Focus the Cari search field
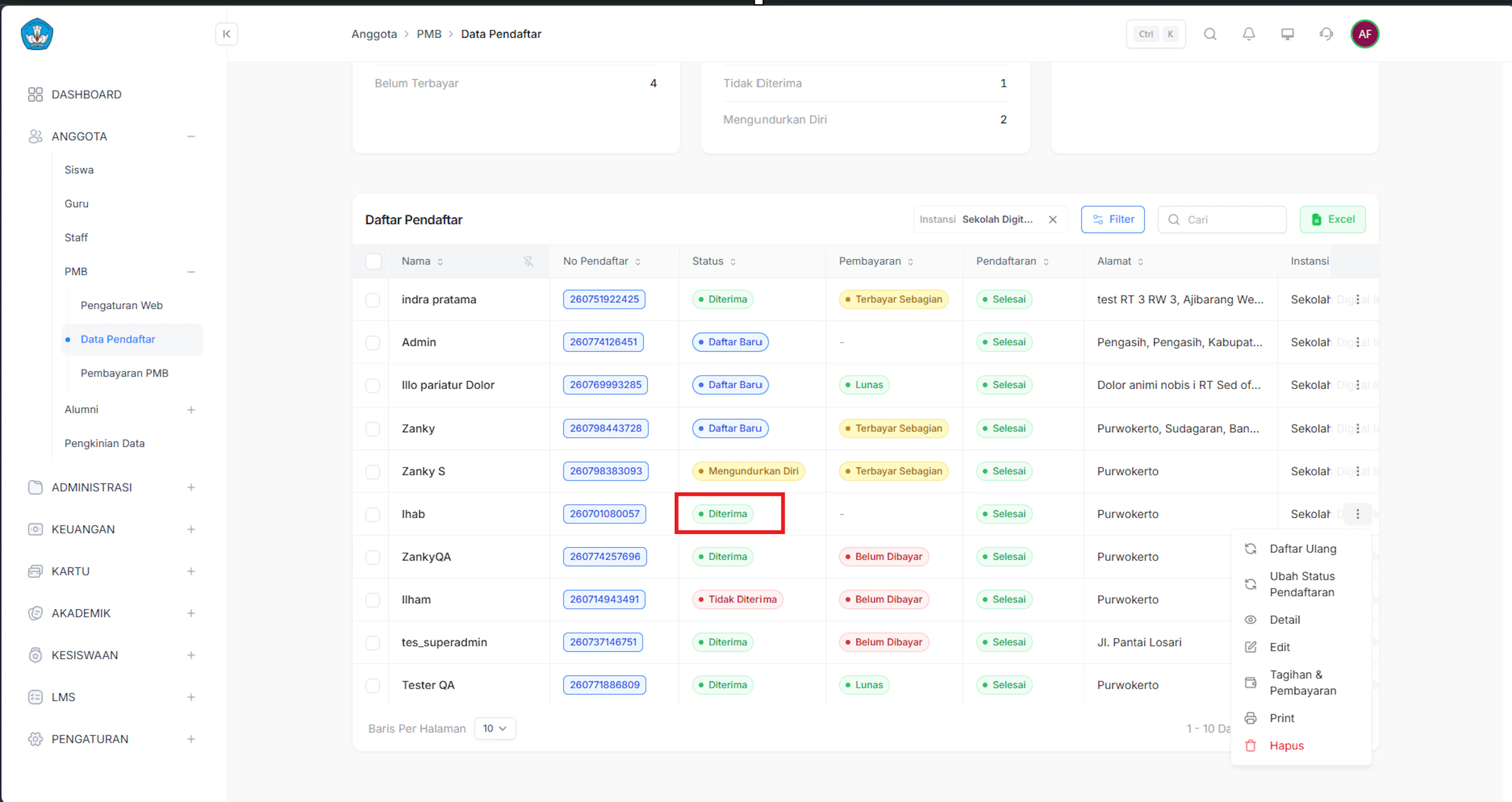This screenshot has width=1512, height=802. (1222, 220)
